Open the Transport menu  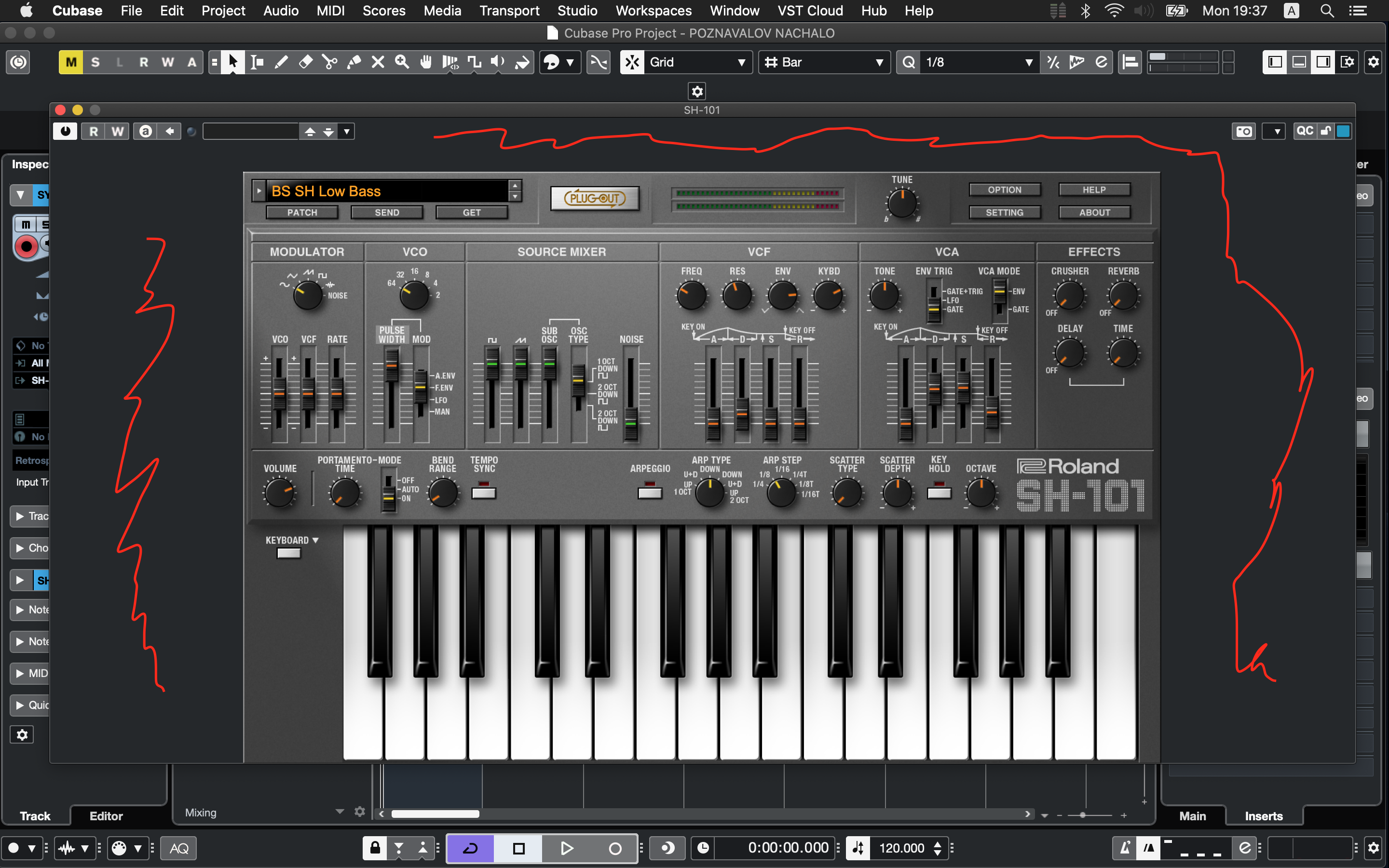click(x=509, y=10)
